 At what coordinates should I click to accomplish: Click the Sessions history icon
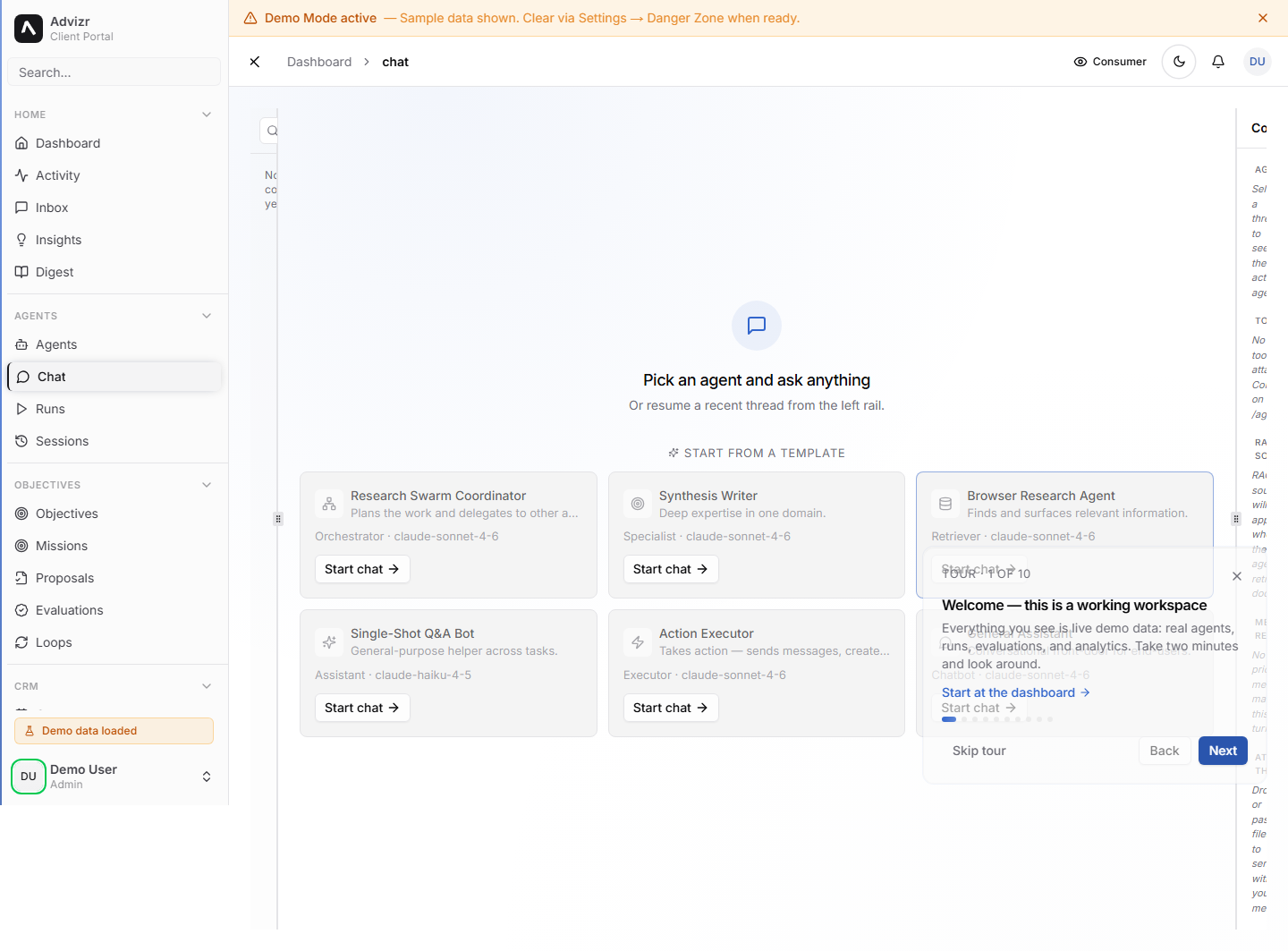(x=21, y=441)
